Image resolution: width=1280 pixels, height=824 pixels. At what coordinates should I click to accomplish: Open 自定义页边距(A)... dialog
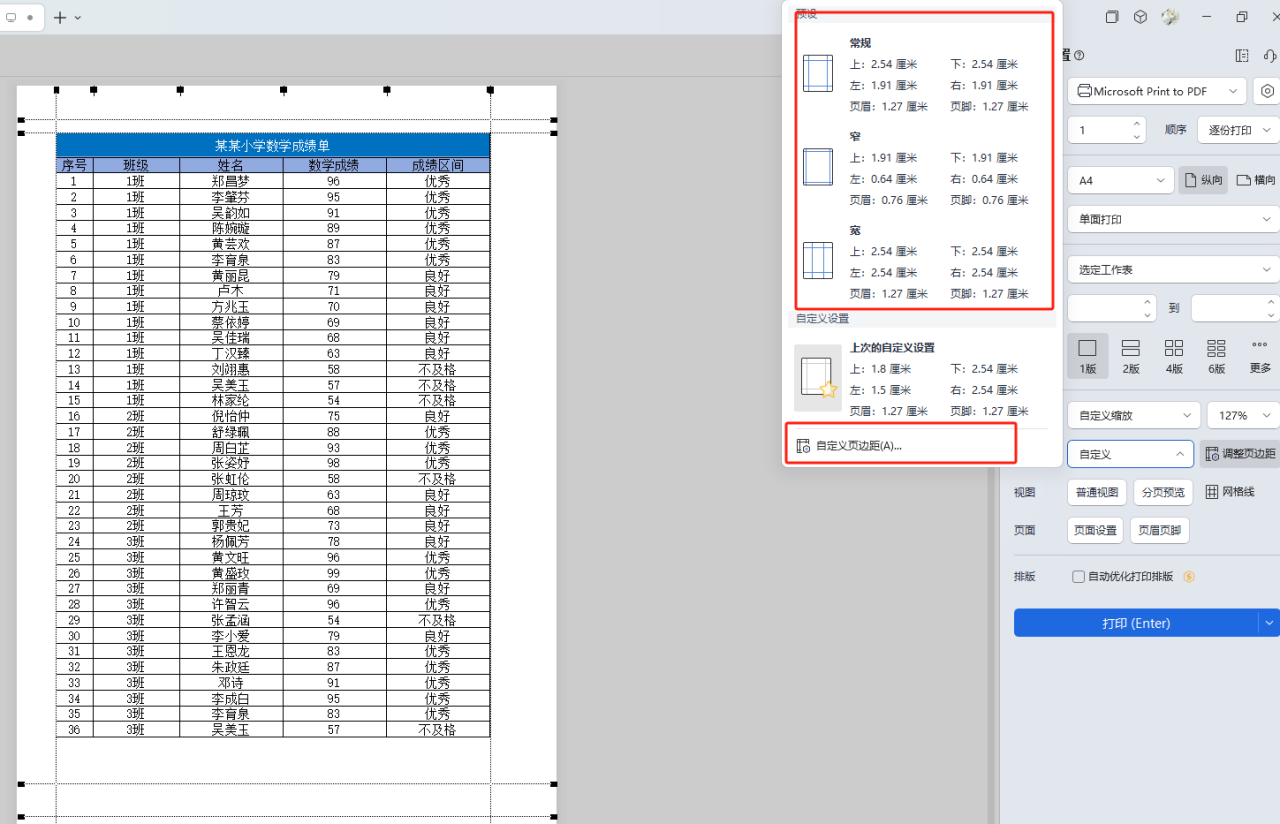coord(859,446)
